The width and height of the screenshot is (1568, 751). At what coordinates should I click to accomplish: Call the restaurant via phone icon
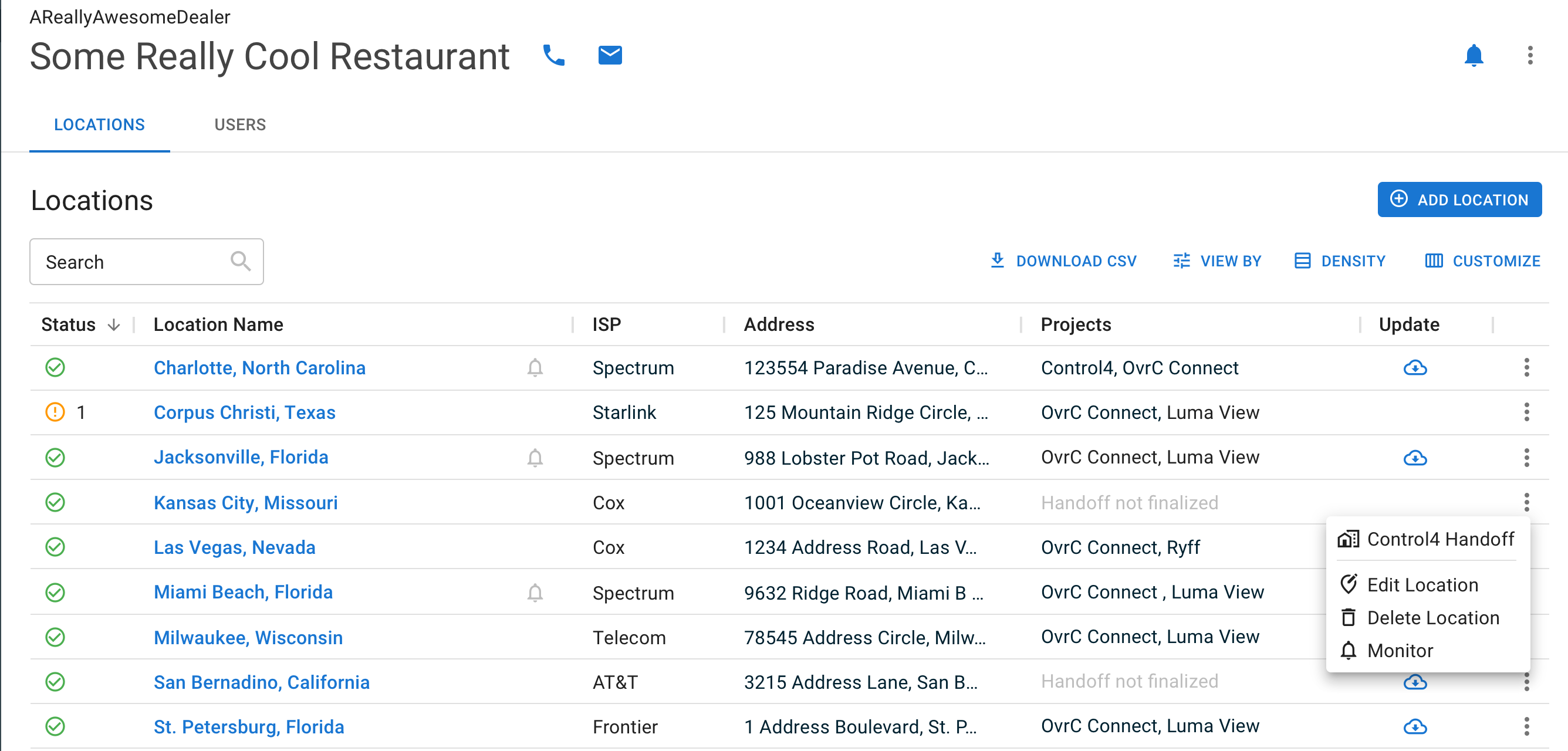click(x=553, y=55)
